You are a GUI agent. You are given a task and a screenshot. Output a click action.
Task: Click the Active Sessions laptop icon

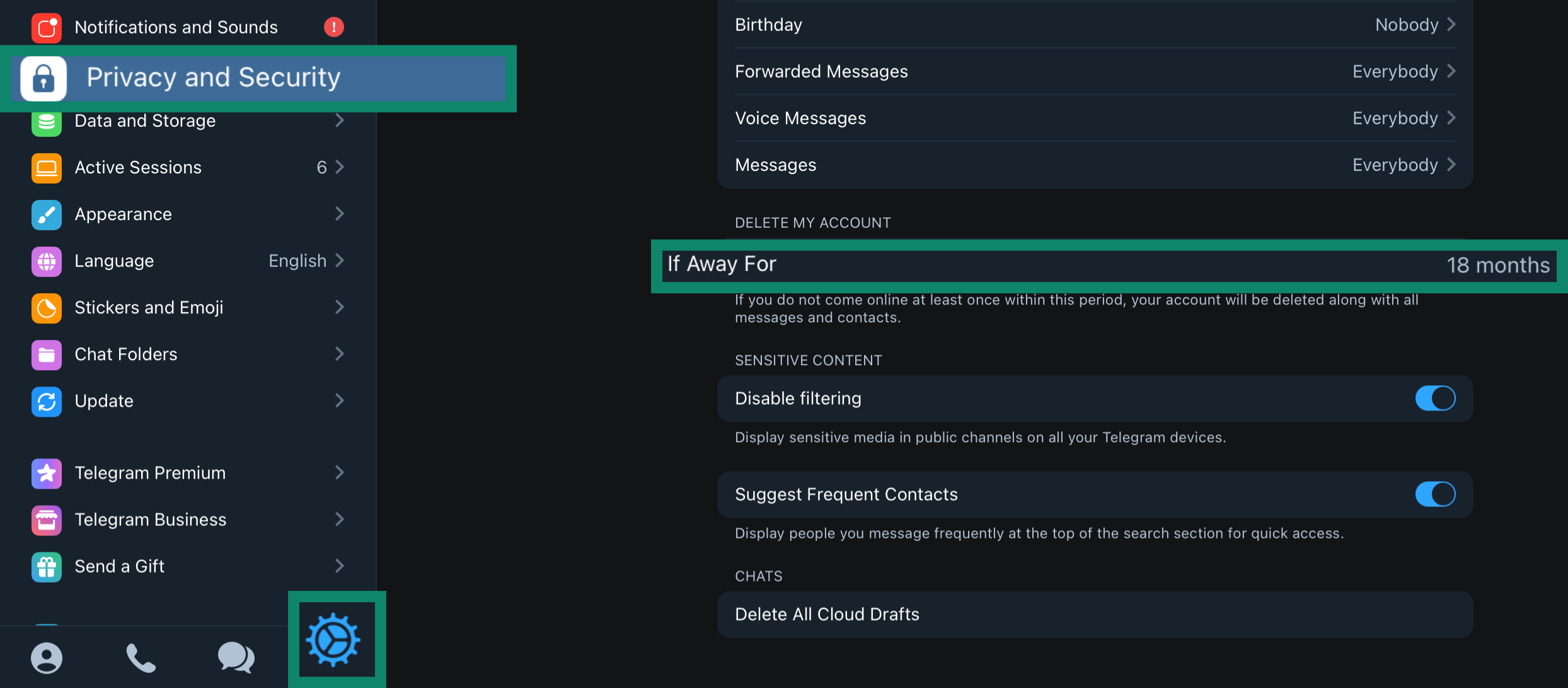point(47,168)
